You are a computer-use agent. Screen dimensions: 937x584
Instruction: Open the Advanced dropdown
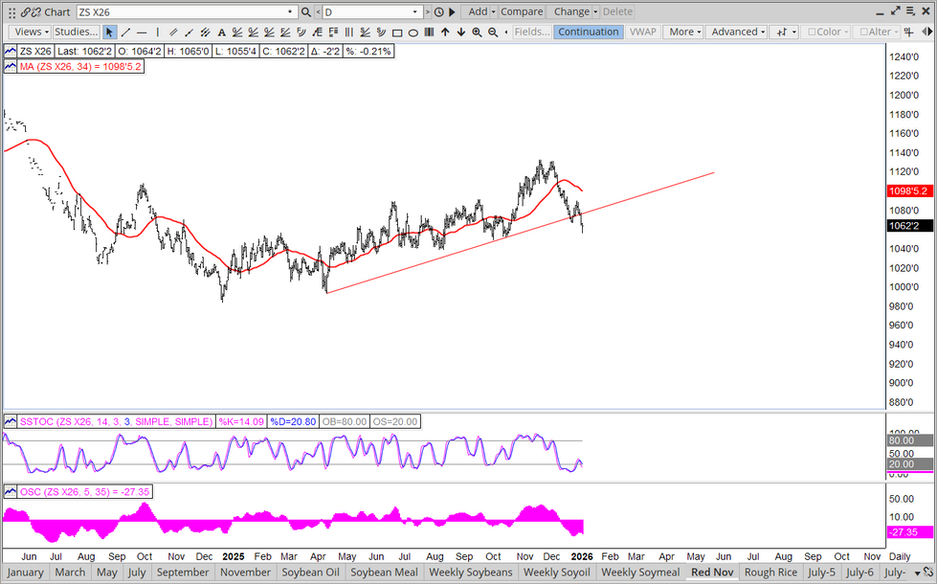pyautogui.click(x=738, y=32)
